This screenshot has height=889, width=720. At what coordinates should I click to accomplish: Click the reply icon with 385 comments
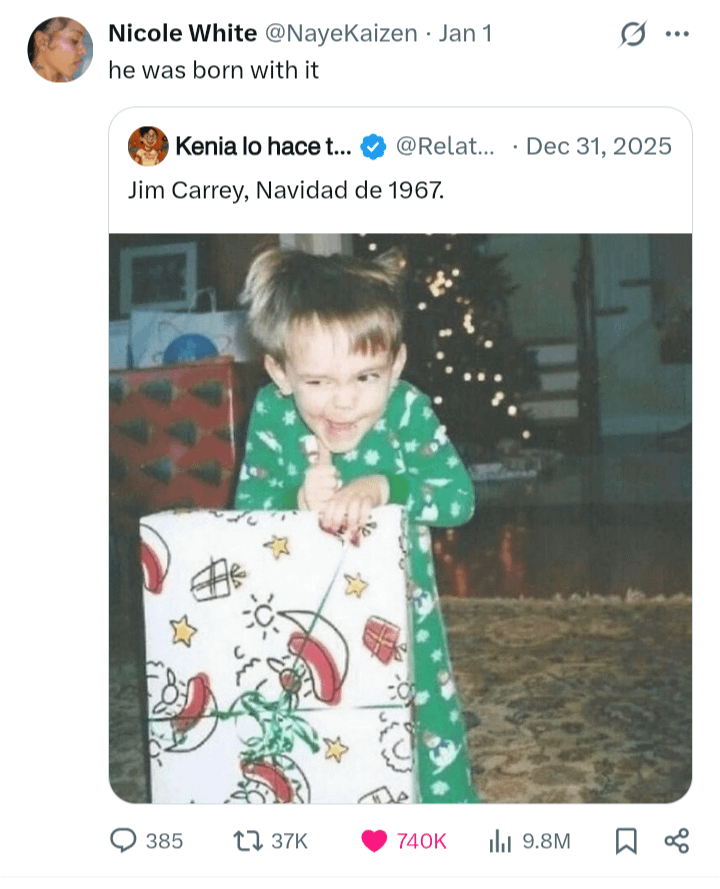(x=123, y=841)
